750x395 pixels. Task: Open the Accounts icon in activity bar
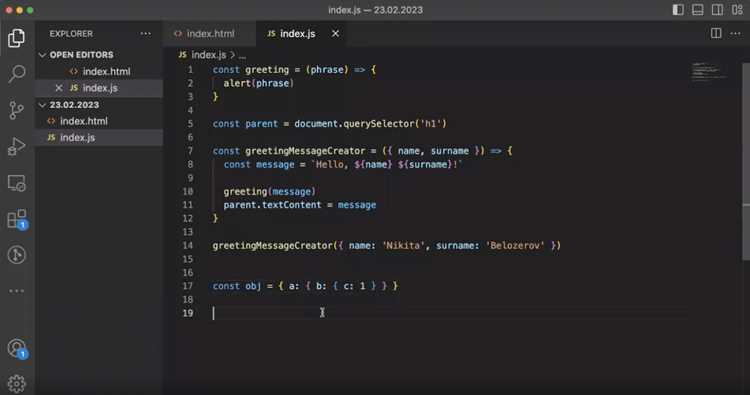point(17,349)
